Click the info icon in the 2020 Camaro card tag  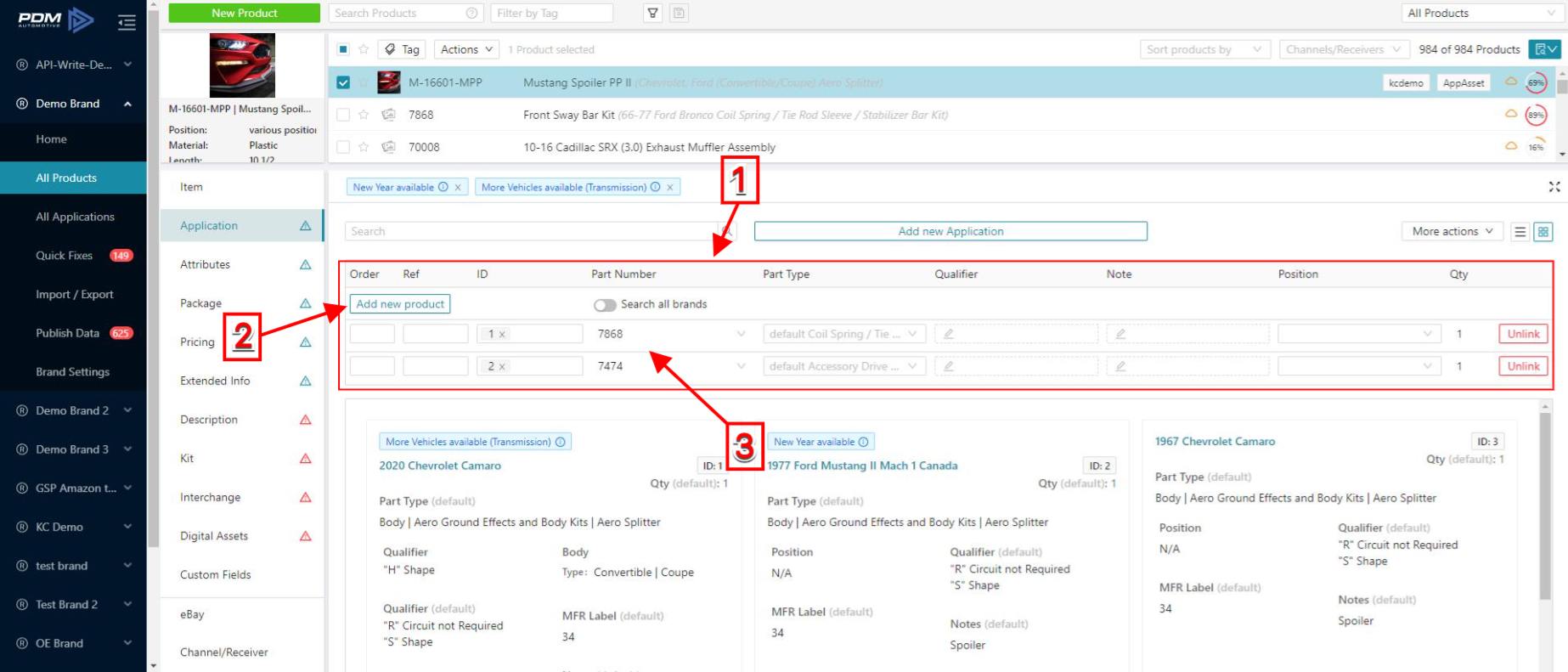coord(560,442)
